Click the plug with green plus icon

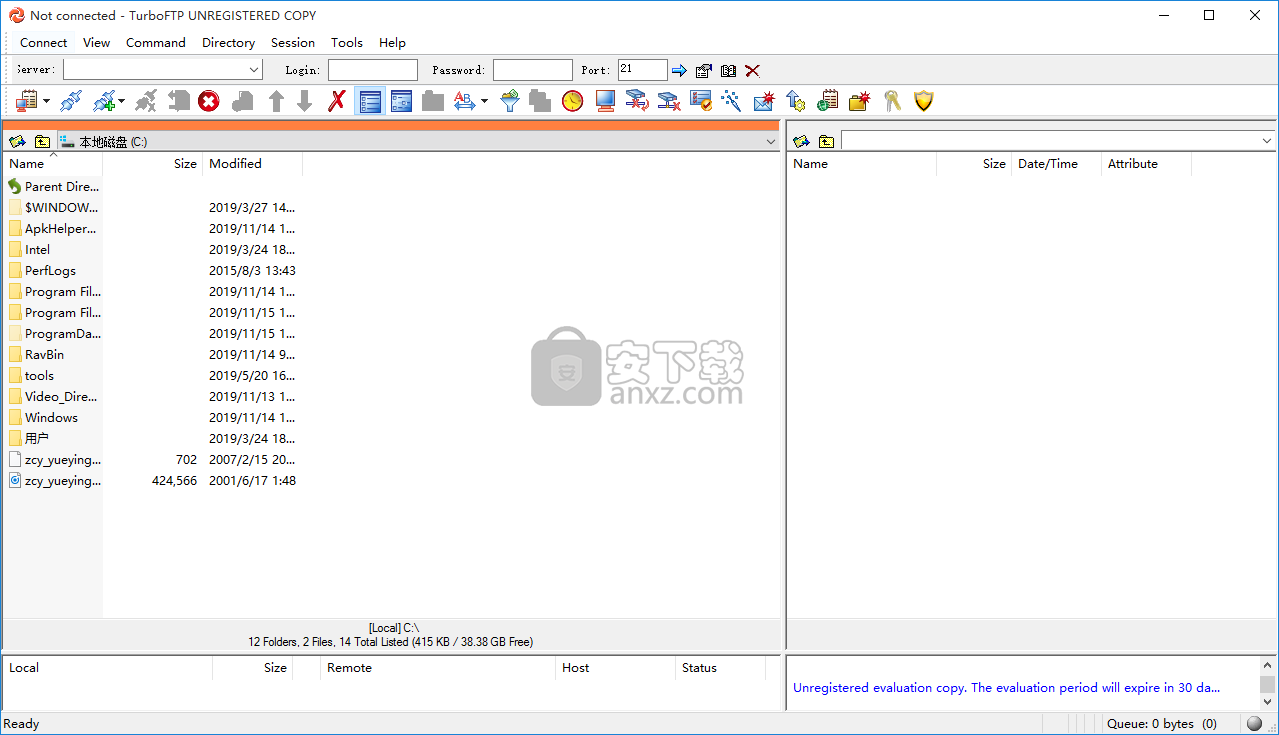point(104,101)
